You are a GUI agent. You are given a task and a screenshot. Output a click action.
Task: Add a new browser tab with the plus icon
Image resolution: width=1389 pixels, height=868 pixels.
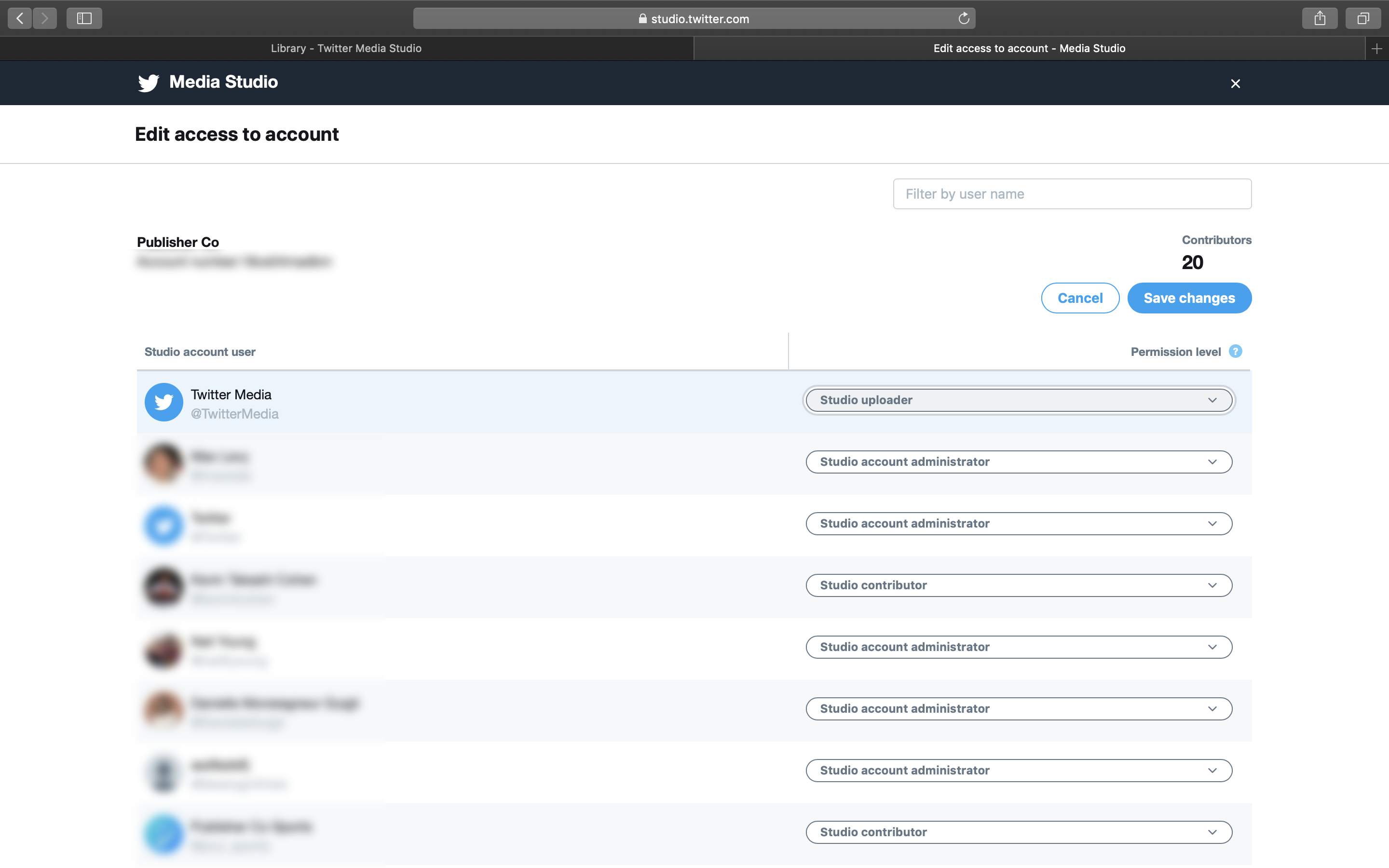1376,49
